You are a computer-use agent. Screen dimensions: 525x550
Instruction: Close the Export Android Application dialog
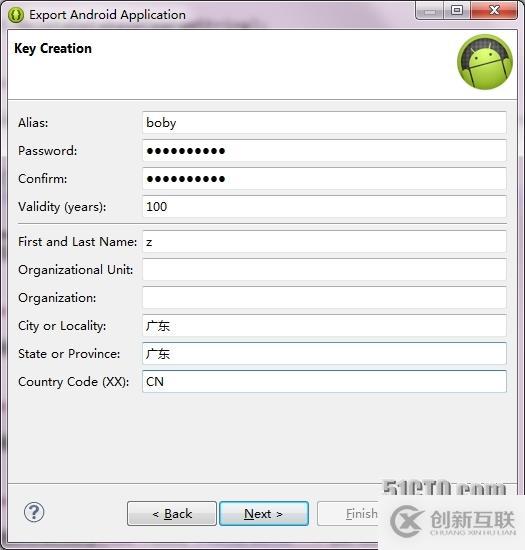(494, 10)
